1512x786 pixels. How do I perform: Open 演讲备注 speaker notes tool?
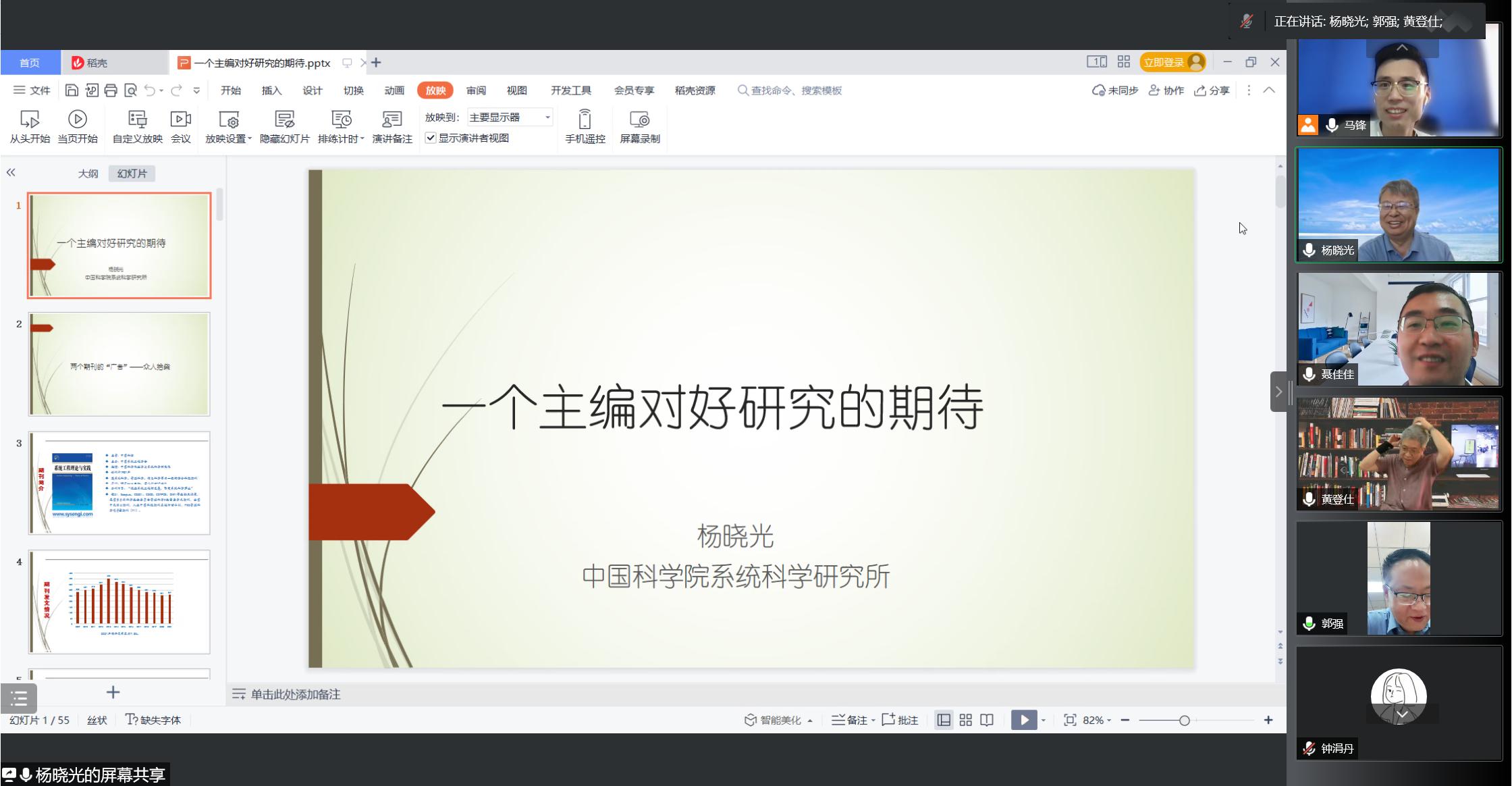click(x=391, y=120)
